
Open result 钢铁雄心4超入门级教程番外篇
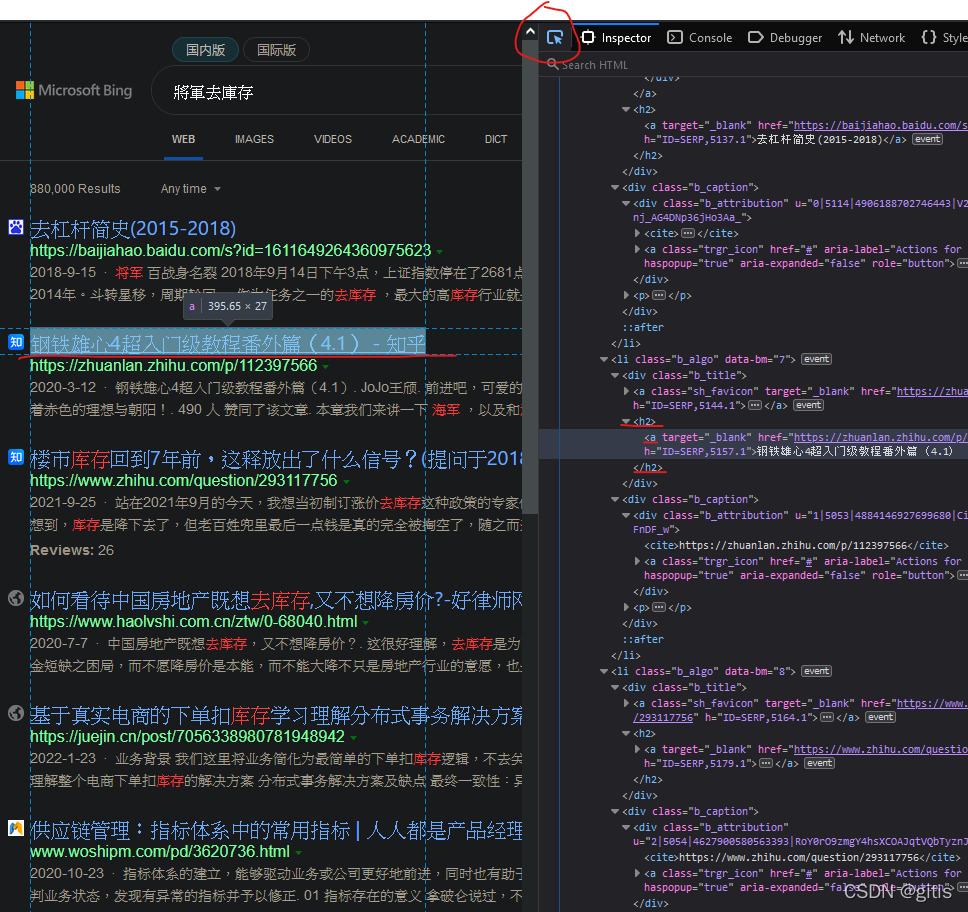coord(228,343)
